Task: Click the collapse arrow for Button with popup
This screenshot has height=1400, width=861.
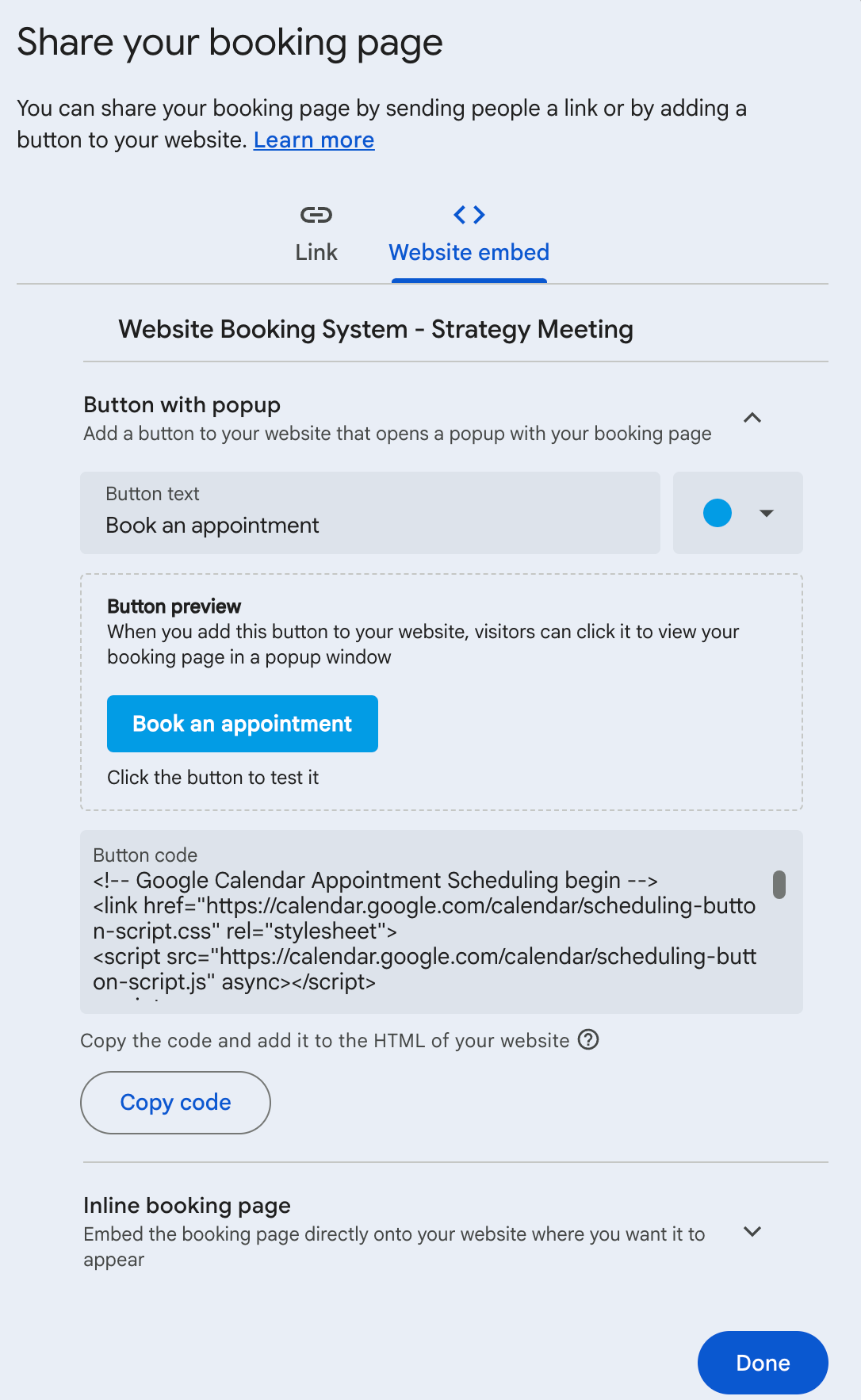Action: click(752, 418)
